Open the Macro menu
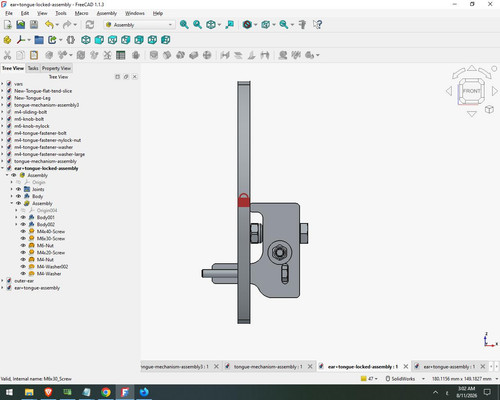 [x=81, y=13]
